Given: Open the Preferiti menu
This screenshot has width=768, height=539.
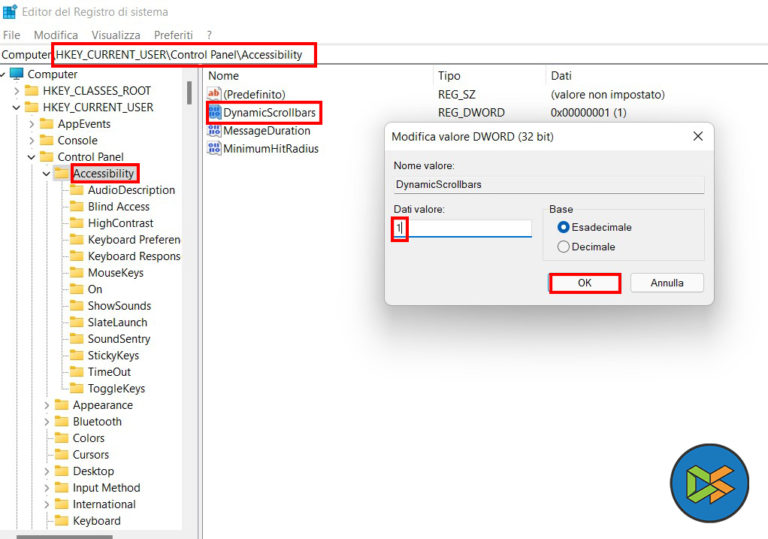Looking at the screenshot, I should [x=173, y=35].
